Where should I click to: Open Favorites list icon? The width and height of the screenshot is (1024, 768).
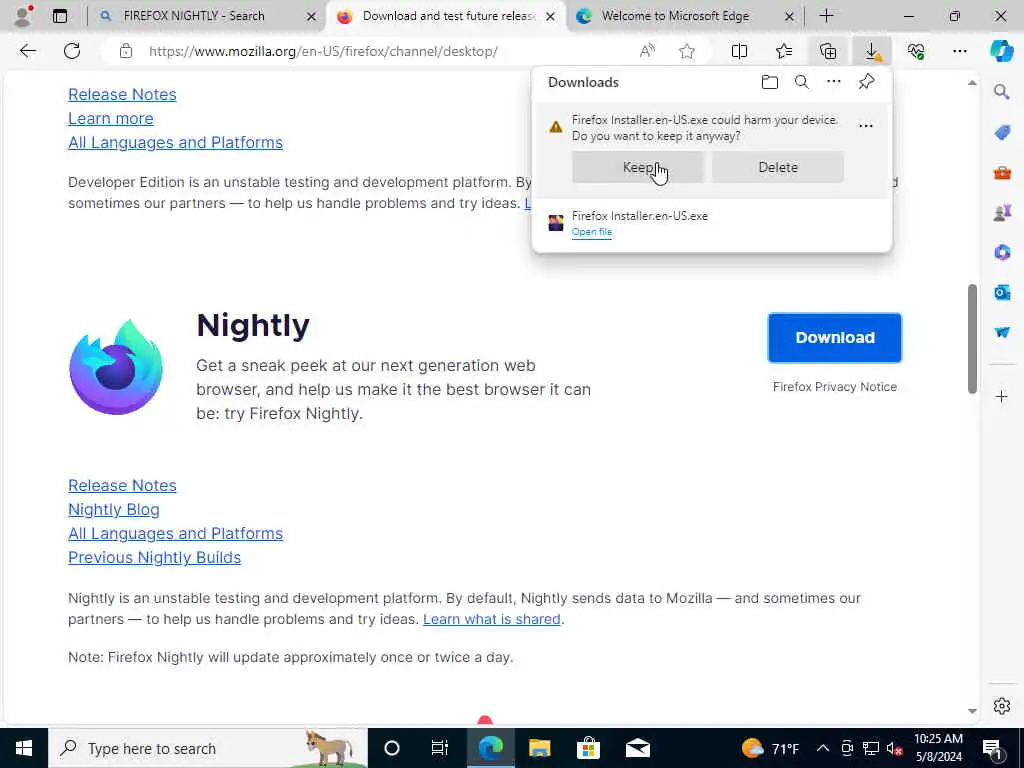point(784,51)
